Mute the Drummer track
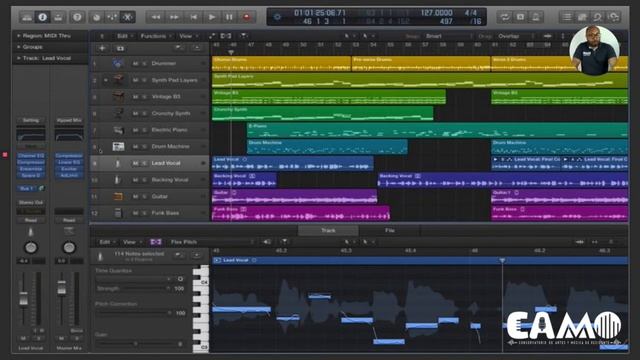The image size is (640, 360). coord(135,64)
